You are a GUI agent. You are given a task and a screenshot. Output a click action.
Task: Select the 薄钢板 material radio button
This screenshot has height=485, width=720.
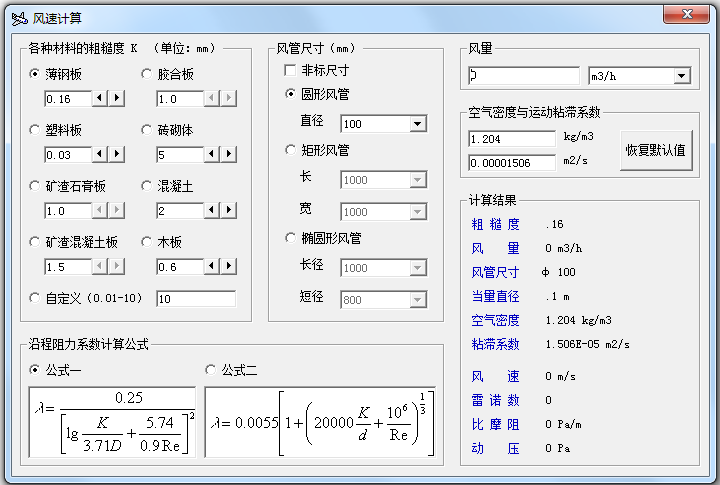coord(34,74)
